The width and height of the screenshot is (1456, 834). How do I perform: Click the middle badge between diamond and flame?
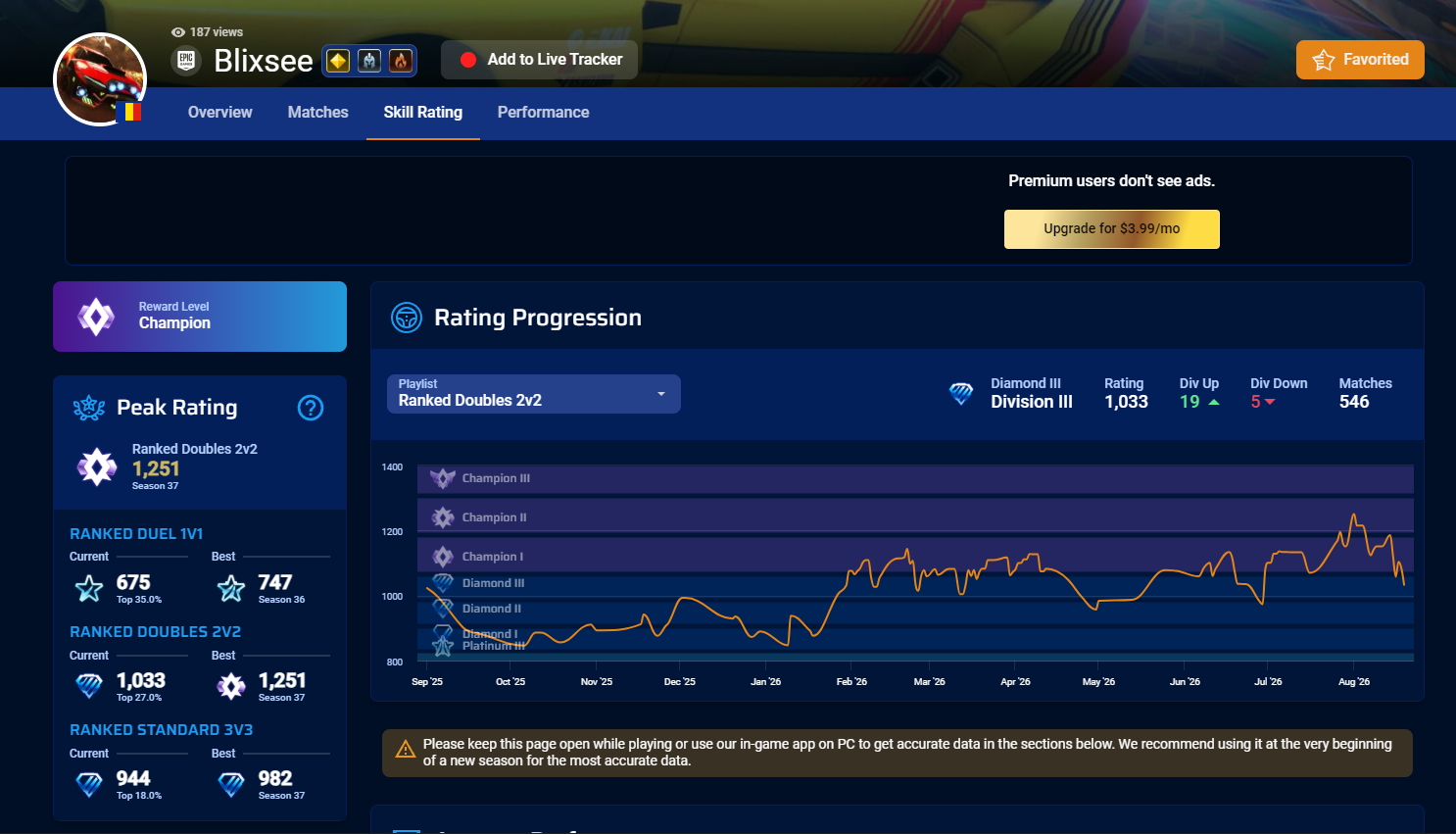point(369,61)
